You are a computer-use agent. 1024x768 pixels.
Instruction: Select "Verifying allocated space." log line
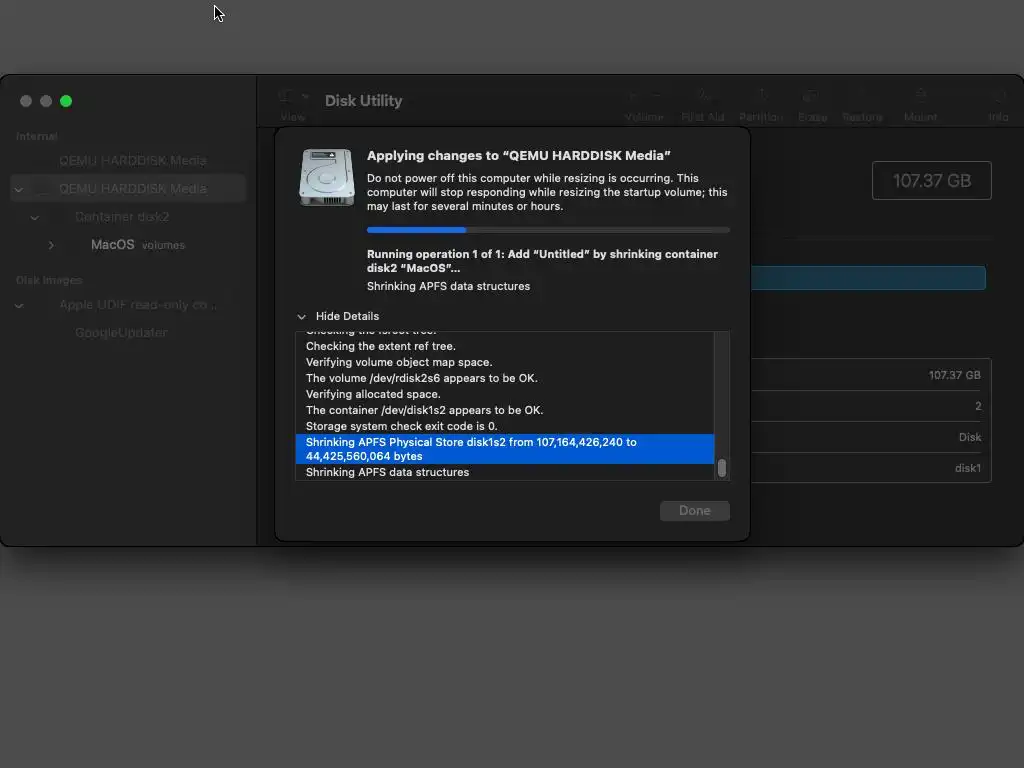(x=373, y=394)
